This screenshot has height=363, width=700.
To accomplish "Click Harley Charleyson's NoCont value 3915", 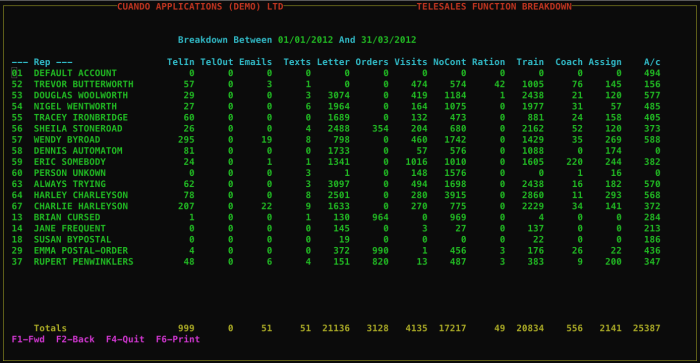I will (x=455, y=195).
